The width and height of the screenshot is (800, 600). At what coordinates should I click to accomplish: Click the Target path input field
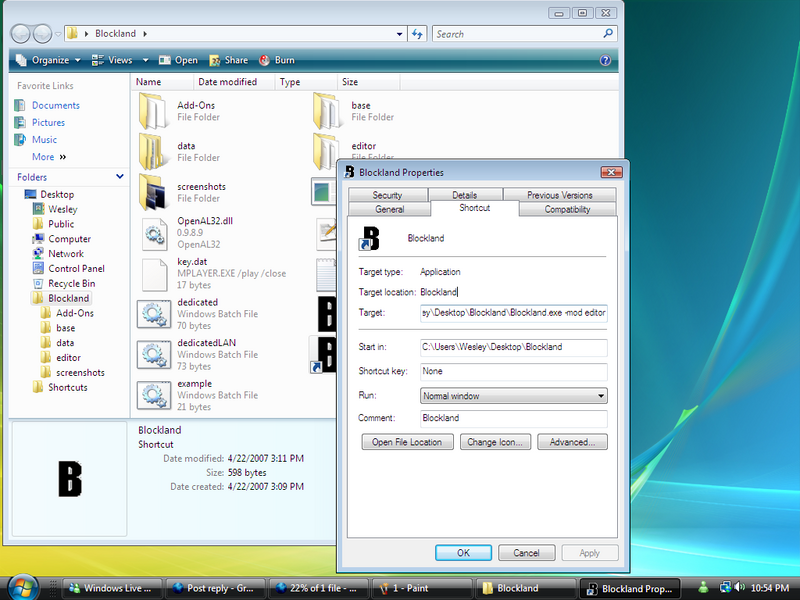513,313
